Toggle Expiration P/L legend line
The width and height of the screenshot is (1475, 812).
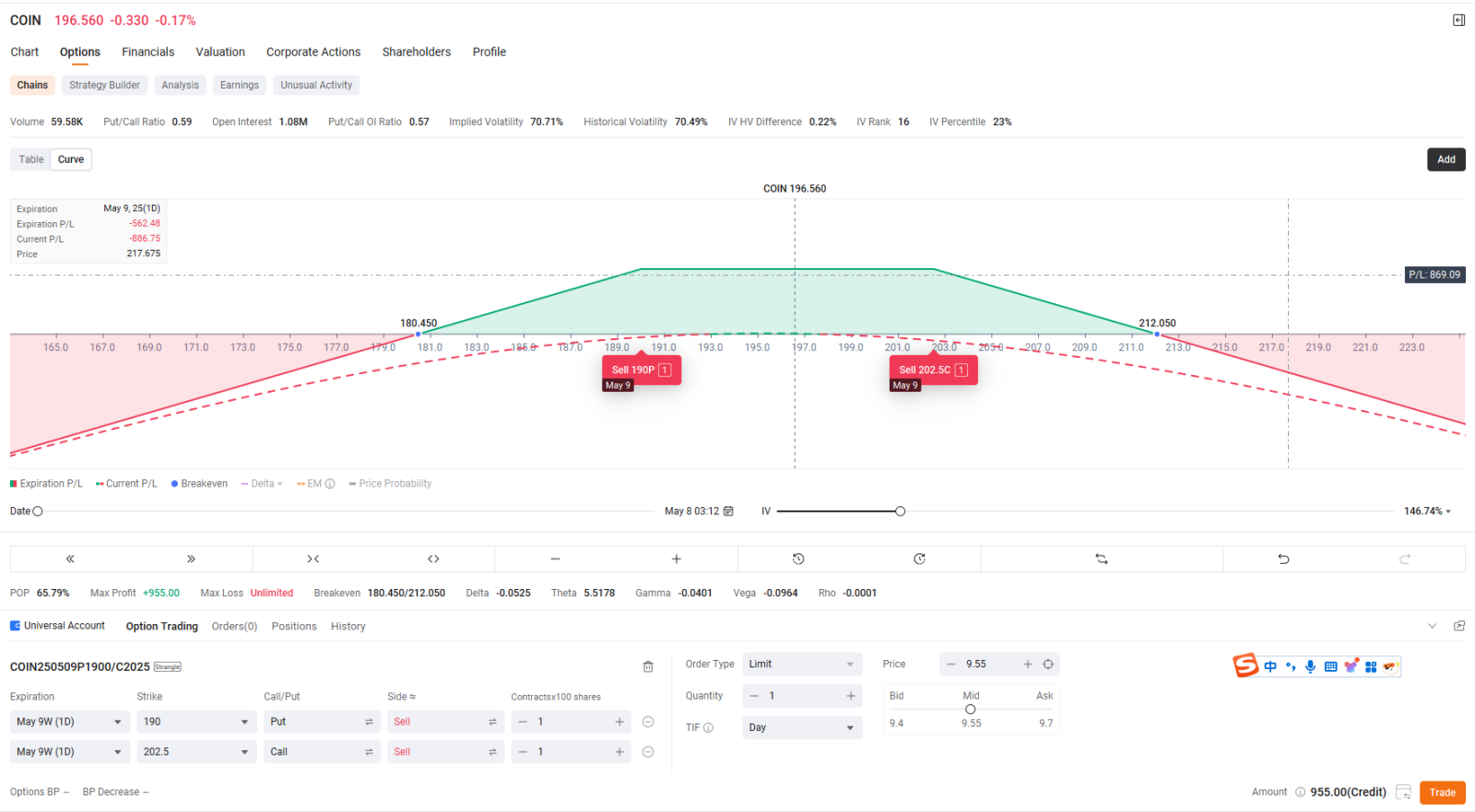pos(46,483)
